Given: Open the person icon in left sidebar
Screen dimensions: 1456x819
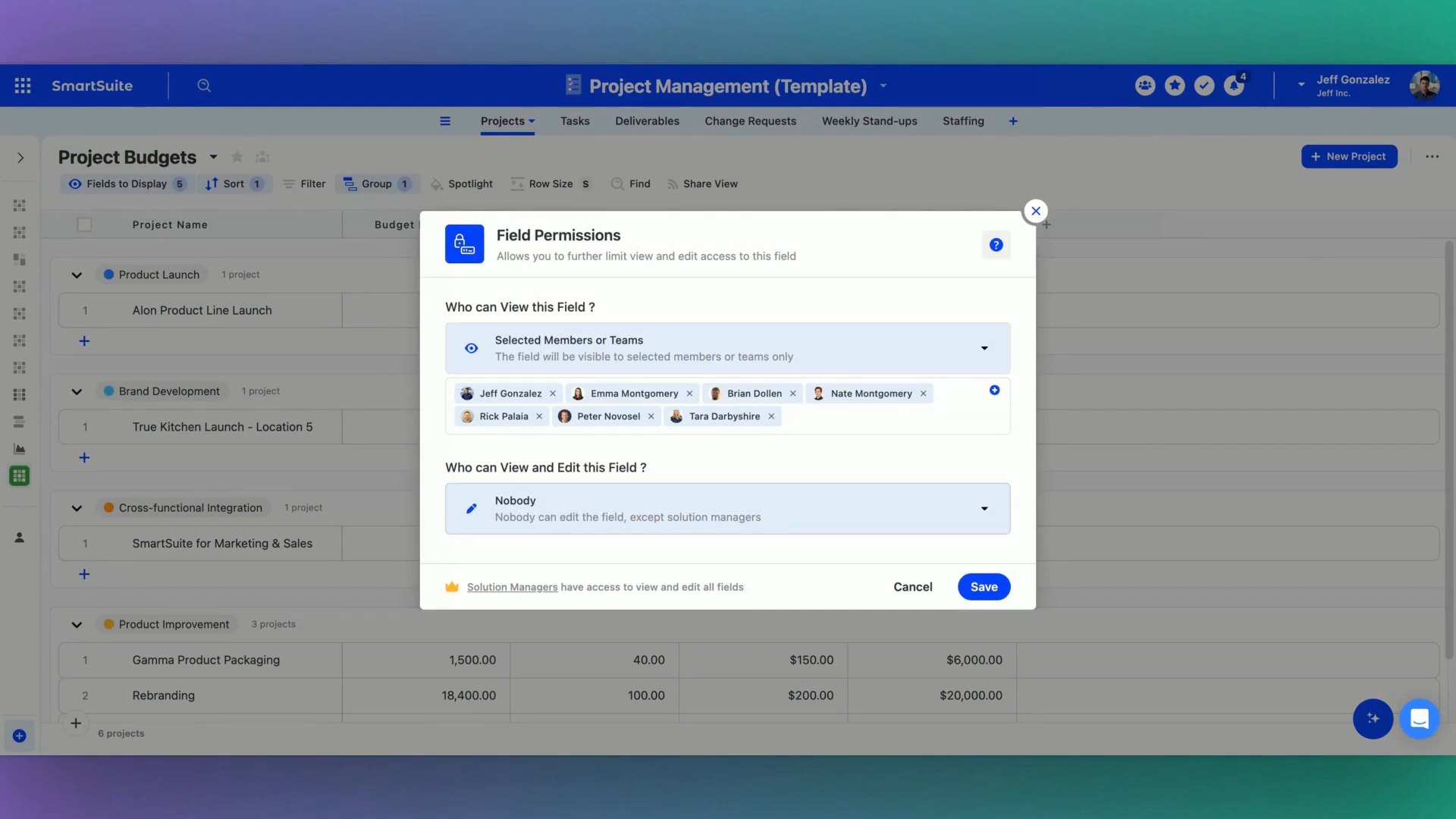Looking at the screenshot, I should [x=20, y=538].
